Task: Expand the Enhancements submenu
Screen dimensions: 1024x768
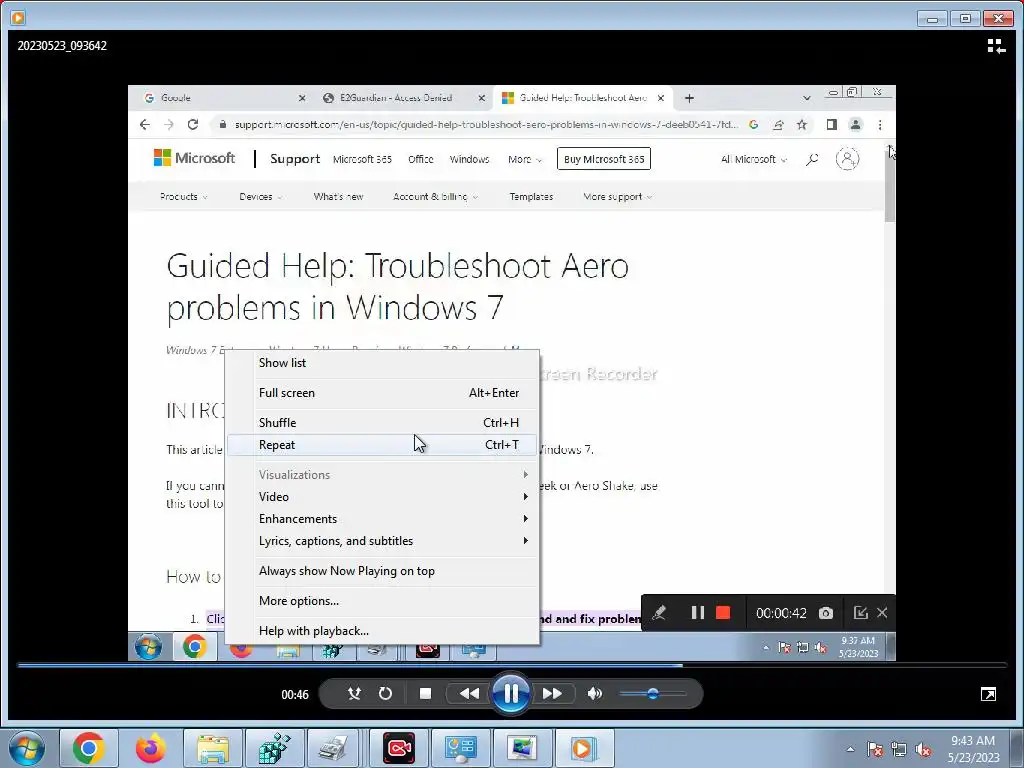Action: 382,519
